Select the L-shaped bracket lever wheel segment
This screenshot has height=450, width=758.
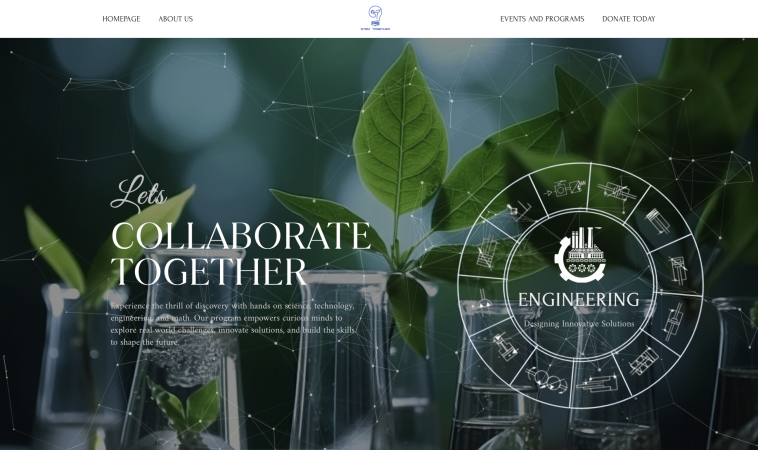518,211
